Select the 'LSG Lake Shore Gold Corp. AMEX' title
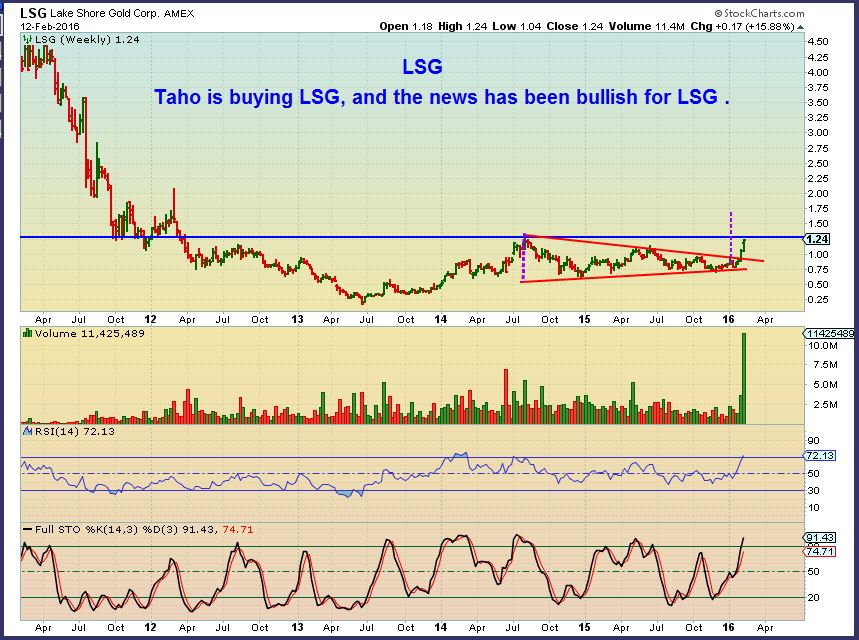The image size is (859, 640). pos(107,13)
